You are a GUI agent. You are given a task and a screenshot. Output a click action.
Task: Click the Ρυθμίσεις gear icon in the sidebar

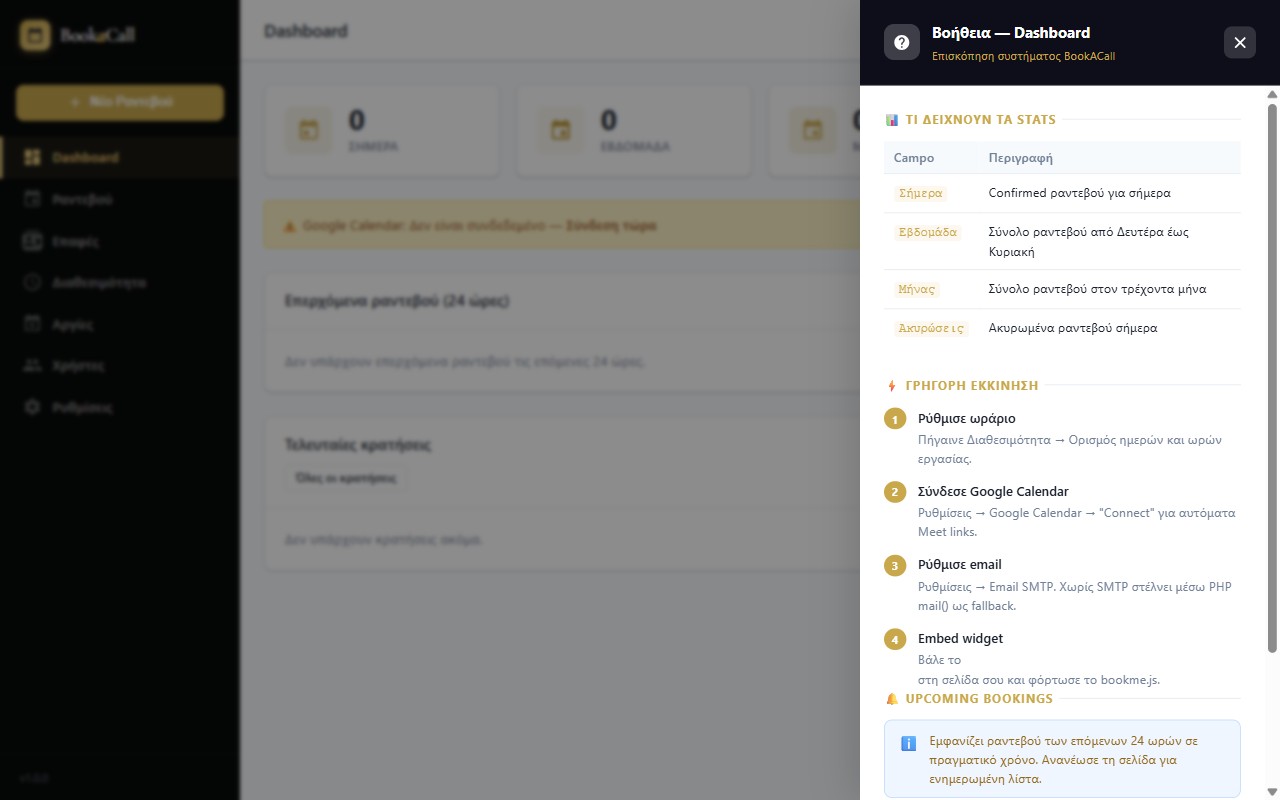(x=33, y=407)
